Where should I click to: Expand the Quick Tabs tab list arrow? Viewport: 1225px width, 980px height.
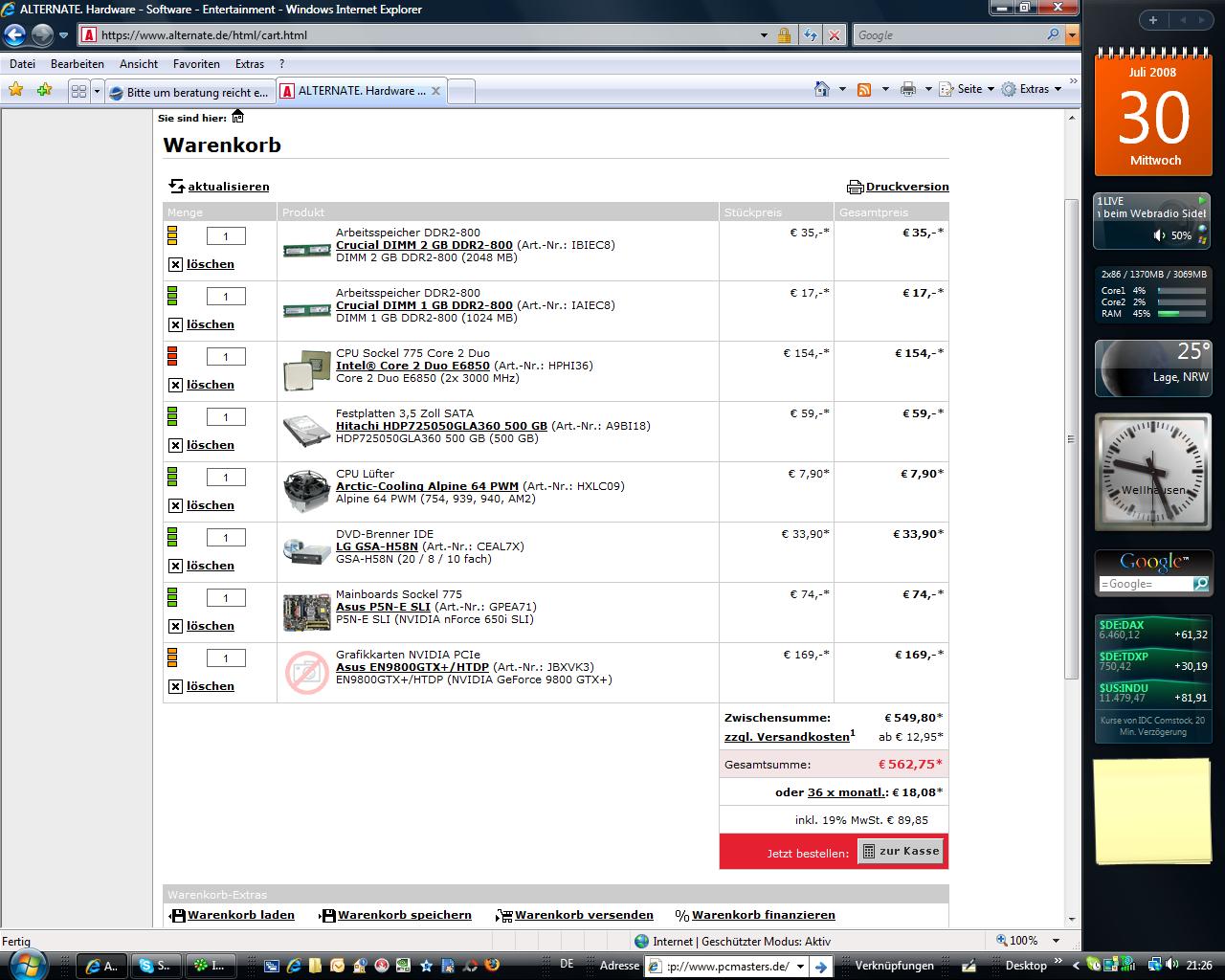(97, 91)
